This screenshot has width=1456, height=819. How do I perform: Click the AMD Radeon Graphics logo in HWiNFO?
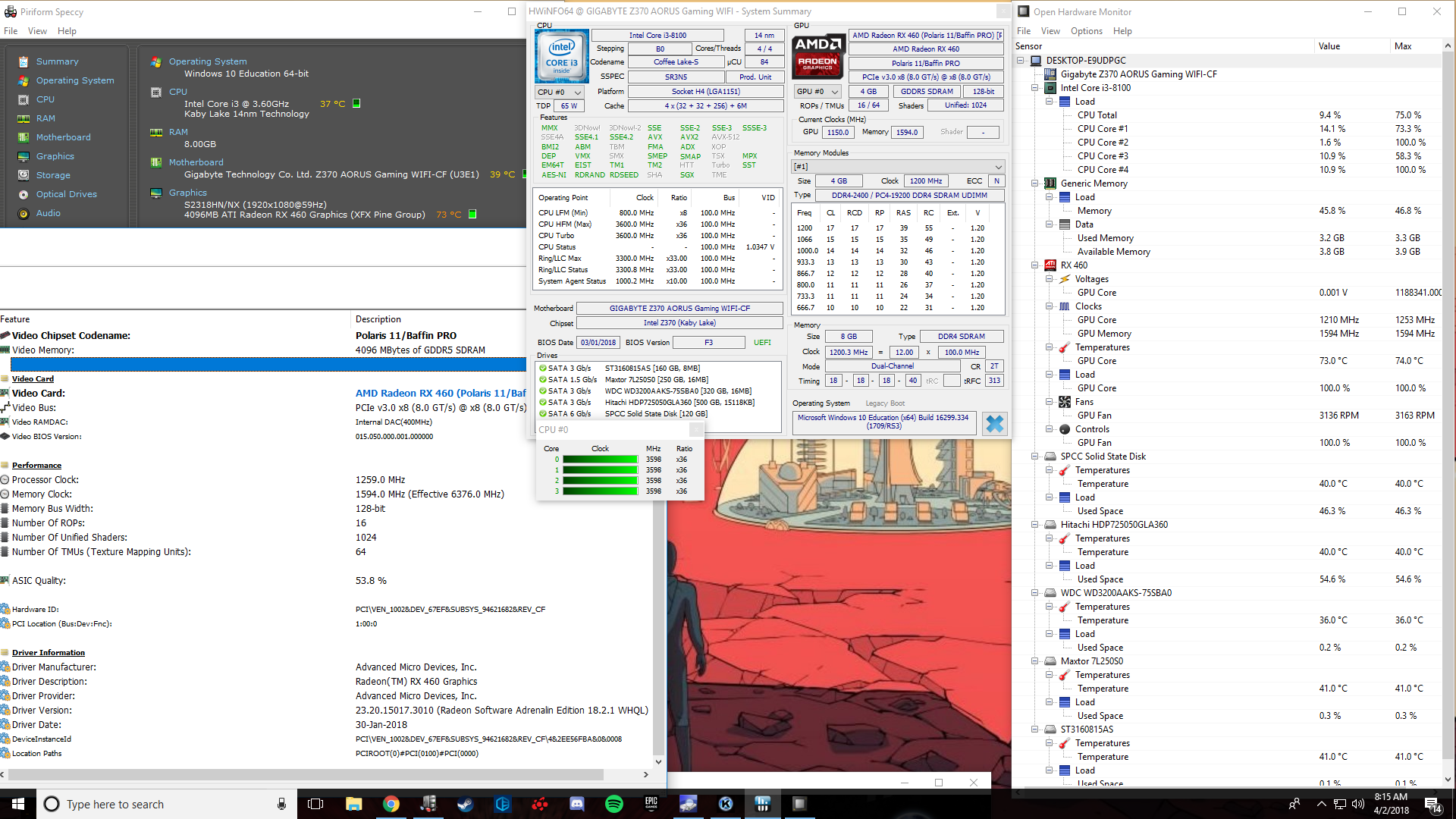817,55
